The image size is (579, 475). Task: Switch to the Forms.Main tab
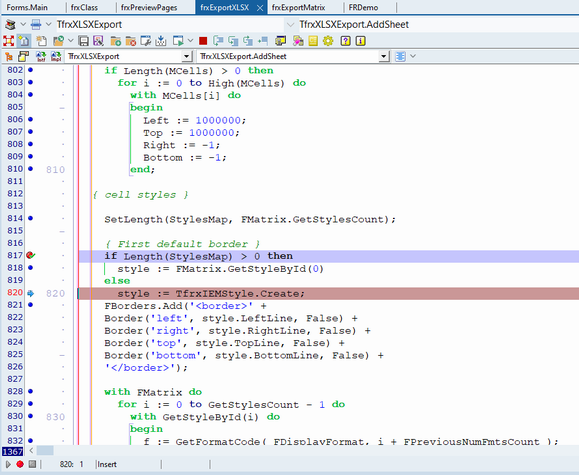click(27, 7)
